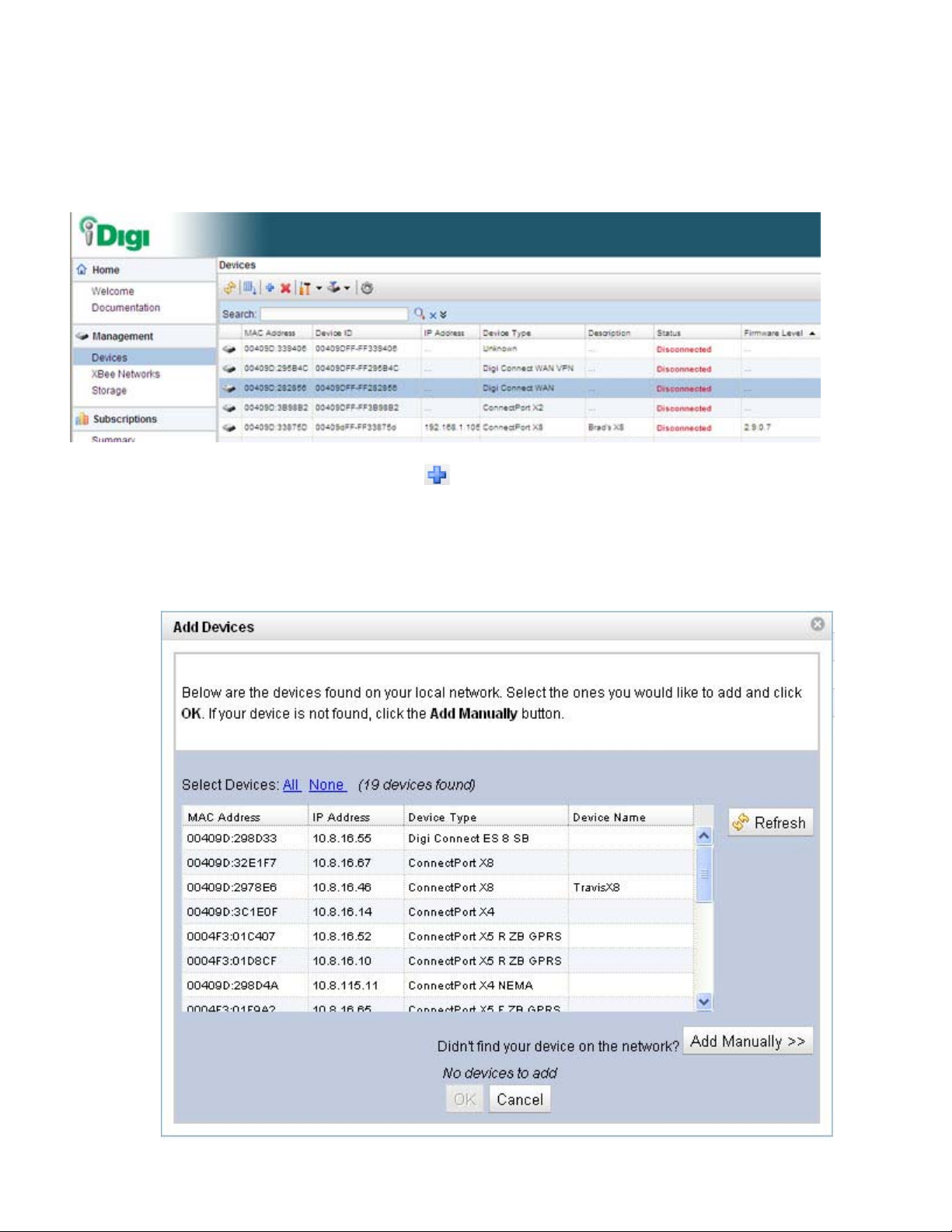
Task: Click inside the Search input field
Action: [x=334, y=314]
